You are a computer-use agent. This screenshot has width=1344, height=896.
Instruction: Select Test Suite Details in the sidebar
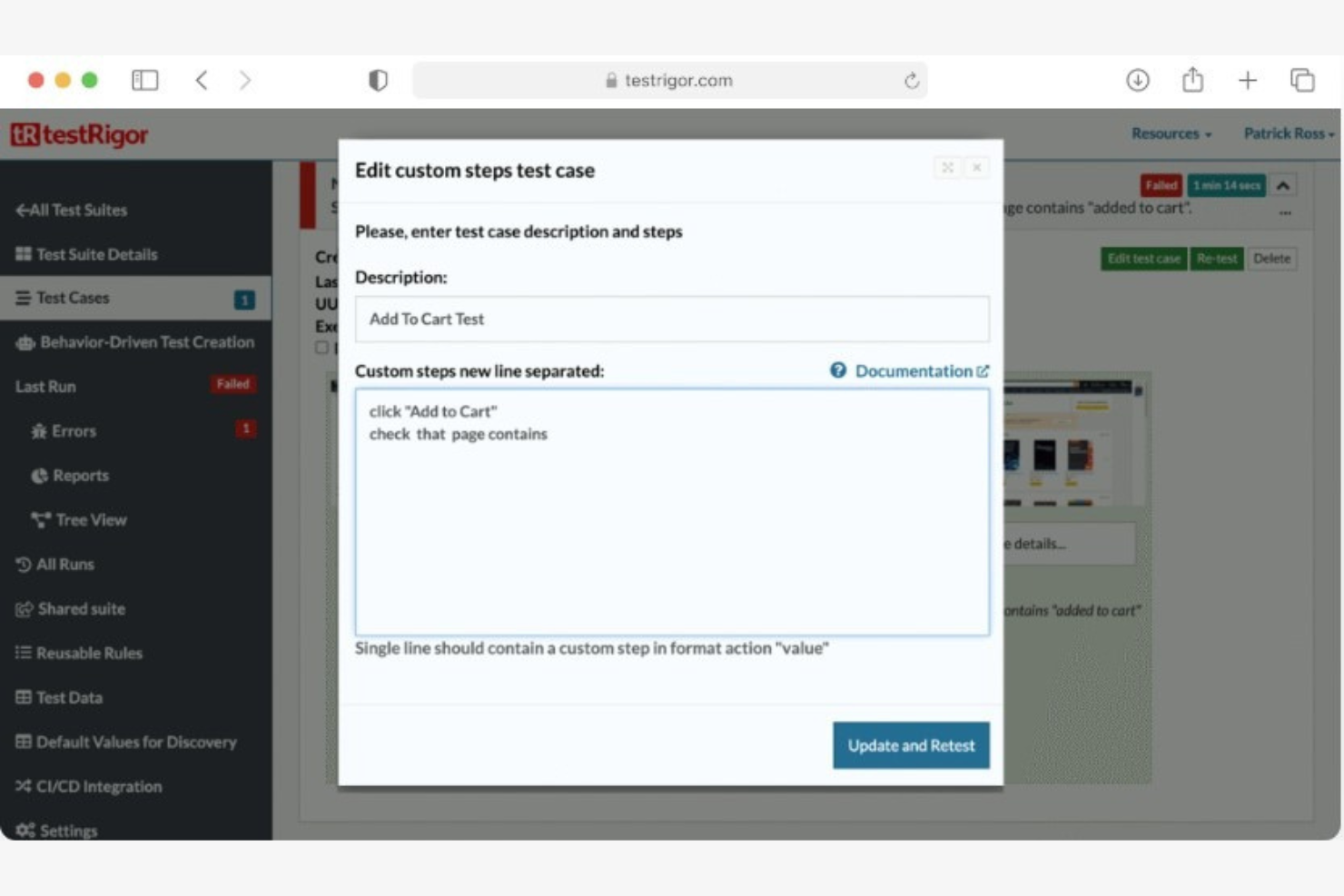coord(85,254)
